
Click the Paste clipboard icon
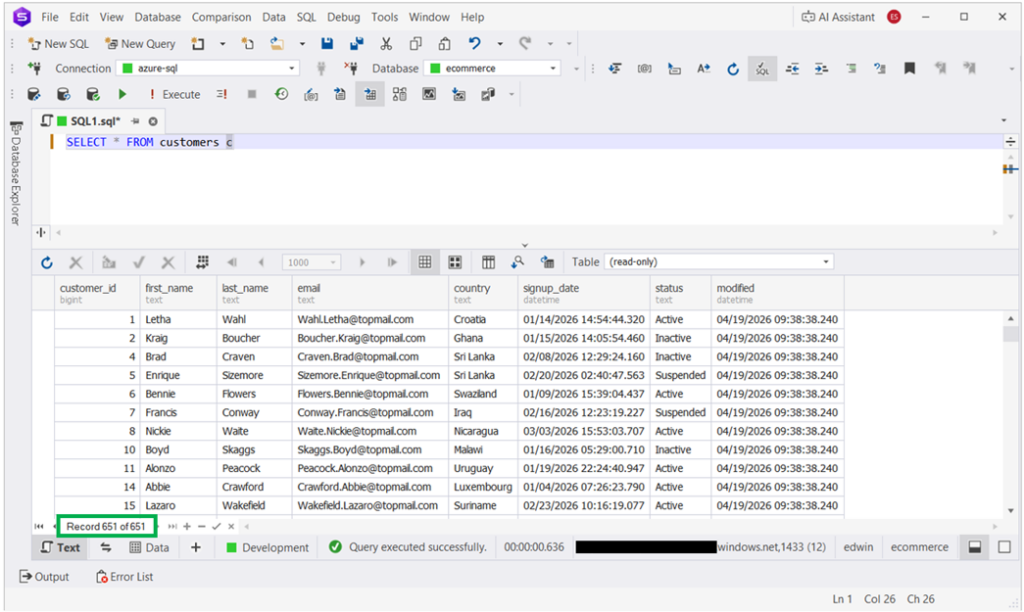click(x=445, y=44)
